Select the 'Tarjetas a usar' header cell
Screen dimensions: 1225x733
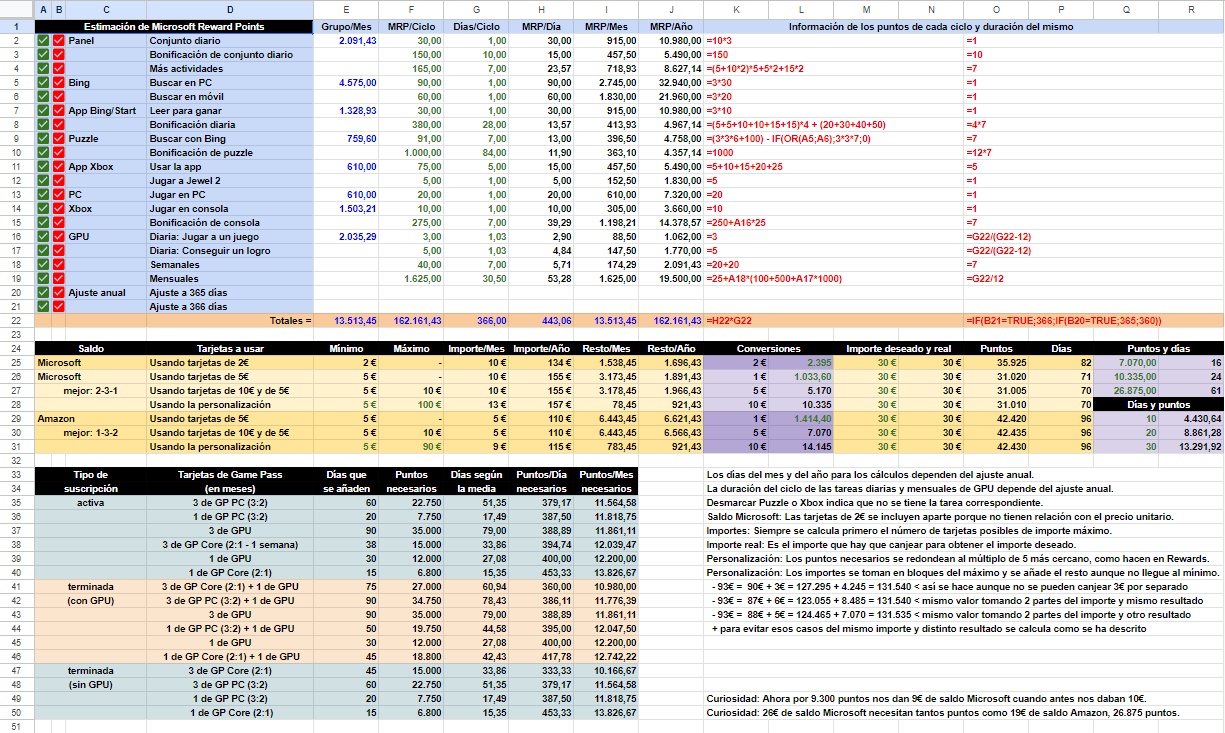[231, 348]
